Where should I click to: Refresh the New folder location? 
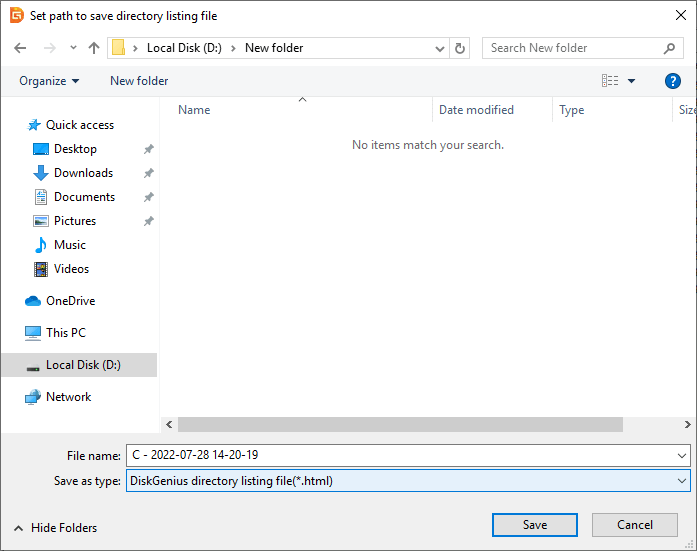(x=460, y=48)
